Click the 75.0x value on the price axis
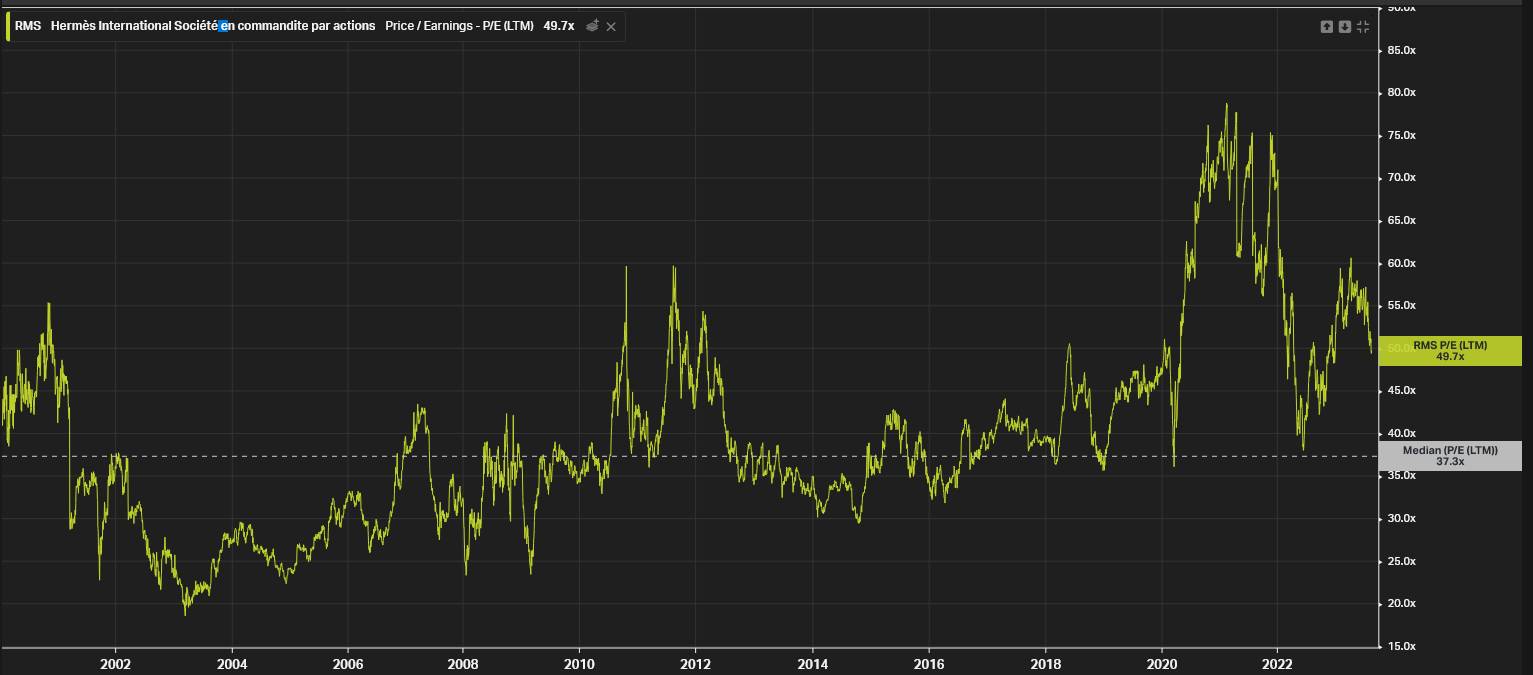Viewport: 1533px width, 675px height. [1400, 135]
